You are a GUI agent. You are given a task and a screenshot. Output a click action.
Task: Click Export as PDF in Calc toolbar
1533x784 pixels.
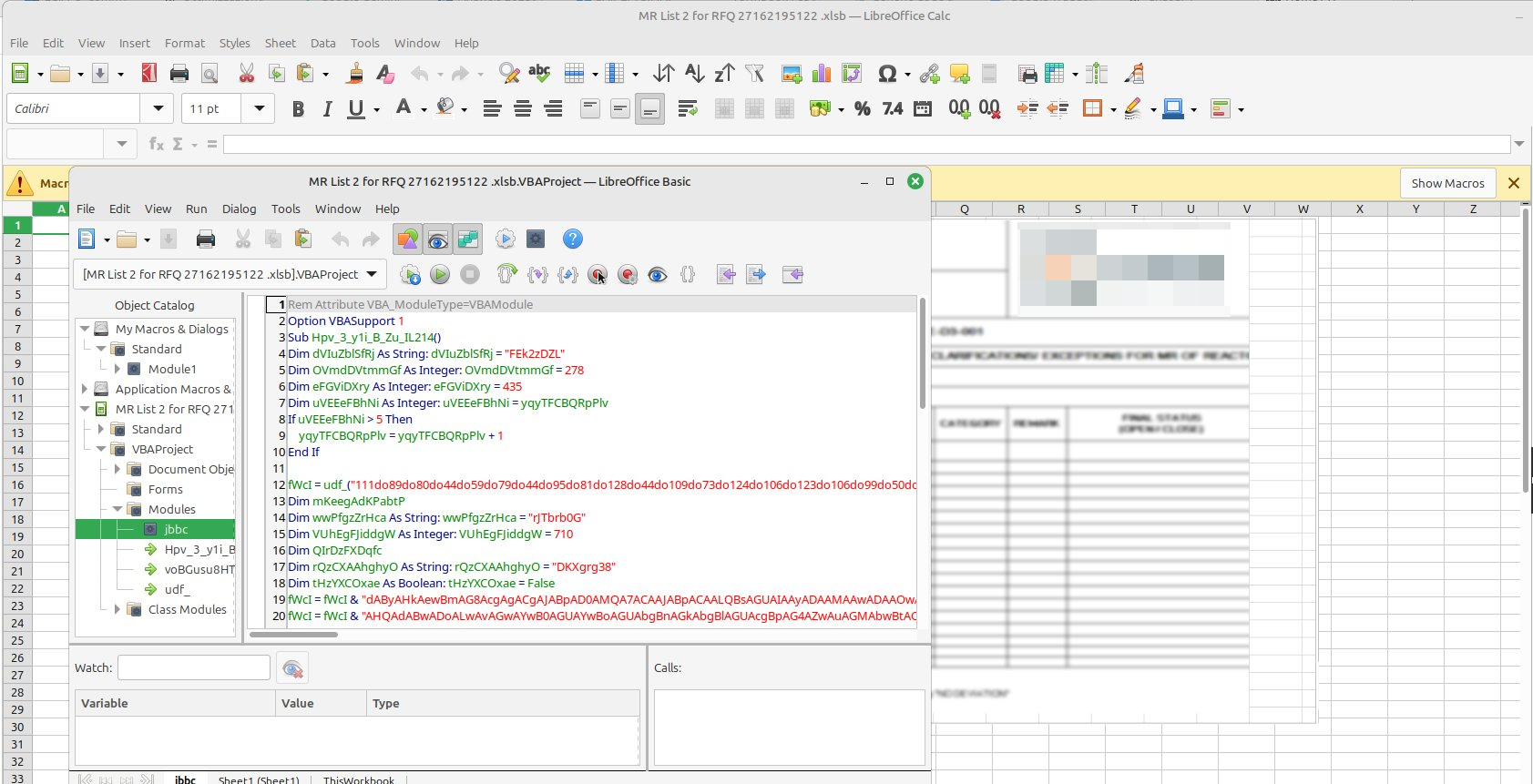click(149, 74)
